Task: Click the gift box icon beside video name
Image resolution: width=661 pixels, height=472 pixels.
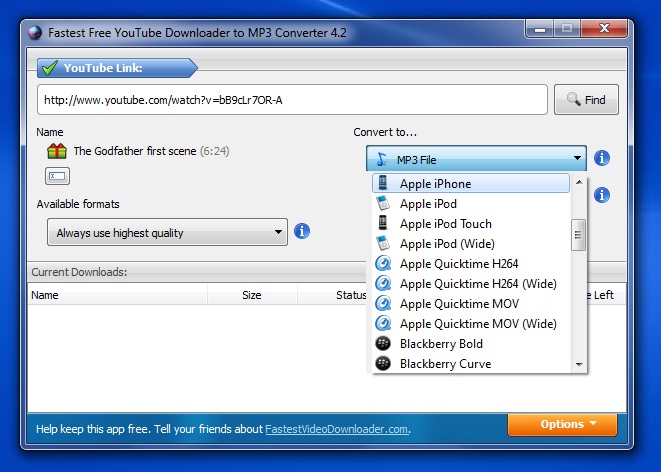Action: pyautogui.click(x=57, y=151)
